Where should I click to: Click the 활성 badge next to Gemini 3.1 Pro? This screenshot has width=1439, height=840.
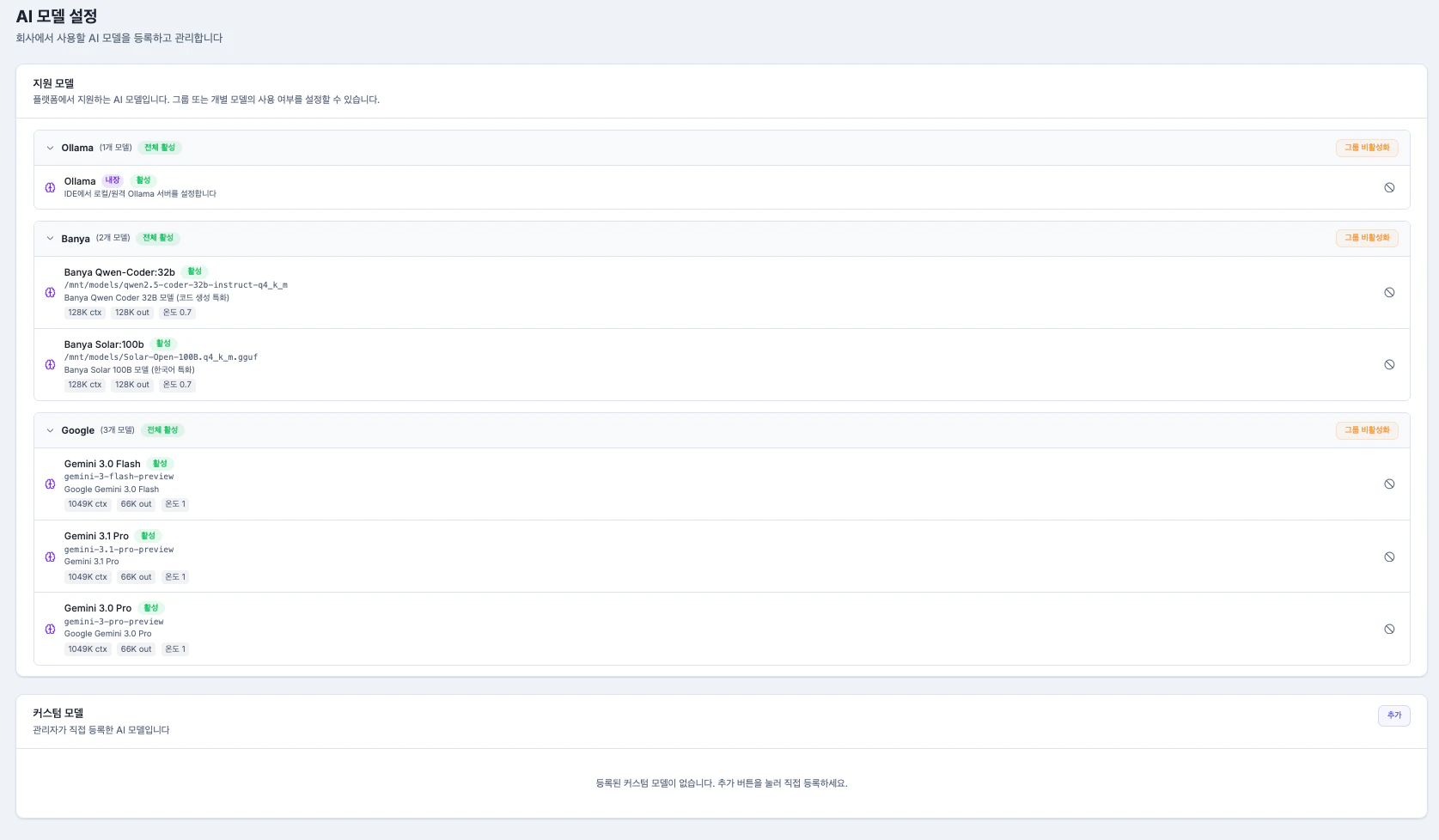tap(148, 535)
